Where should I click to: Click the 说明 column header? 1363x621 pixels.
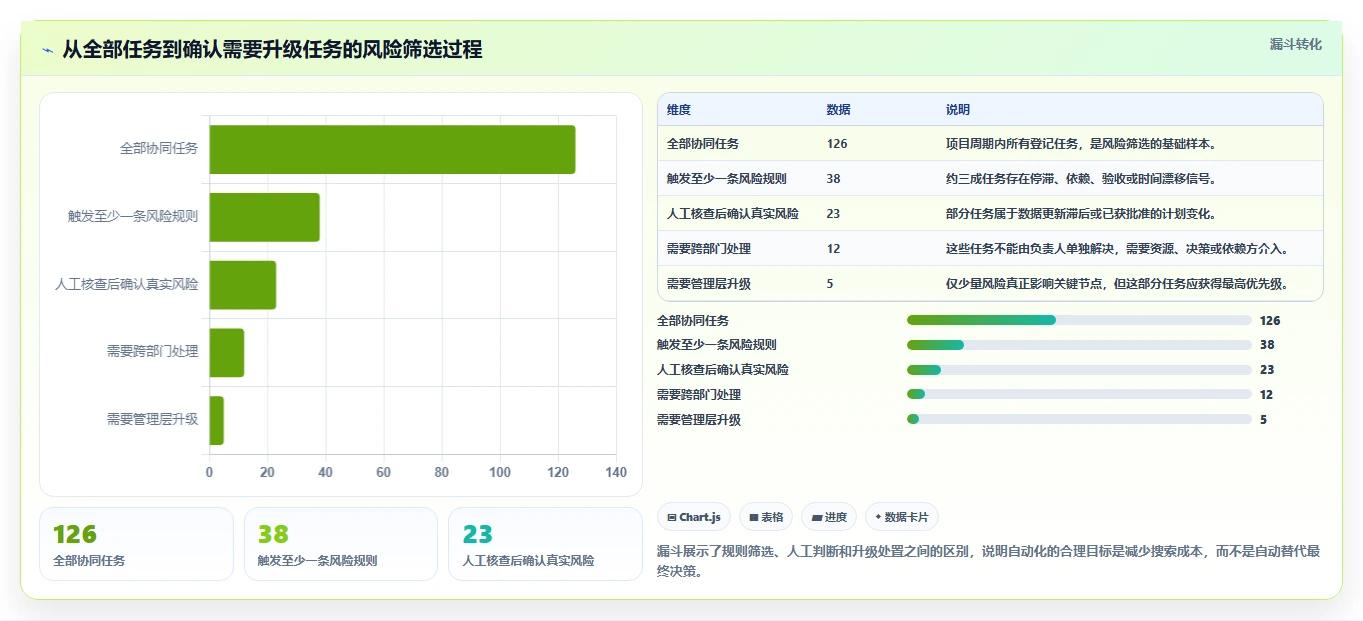[x=958, y=110]
